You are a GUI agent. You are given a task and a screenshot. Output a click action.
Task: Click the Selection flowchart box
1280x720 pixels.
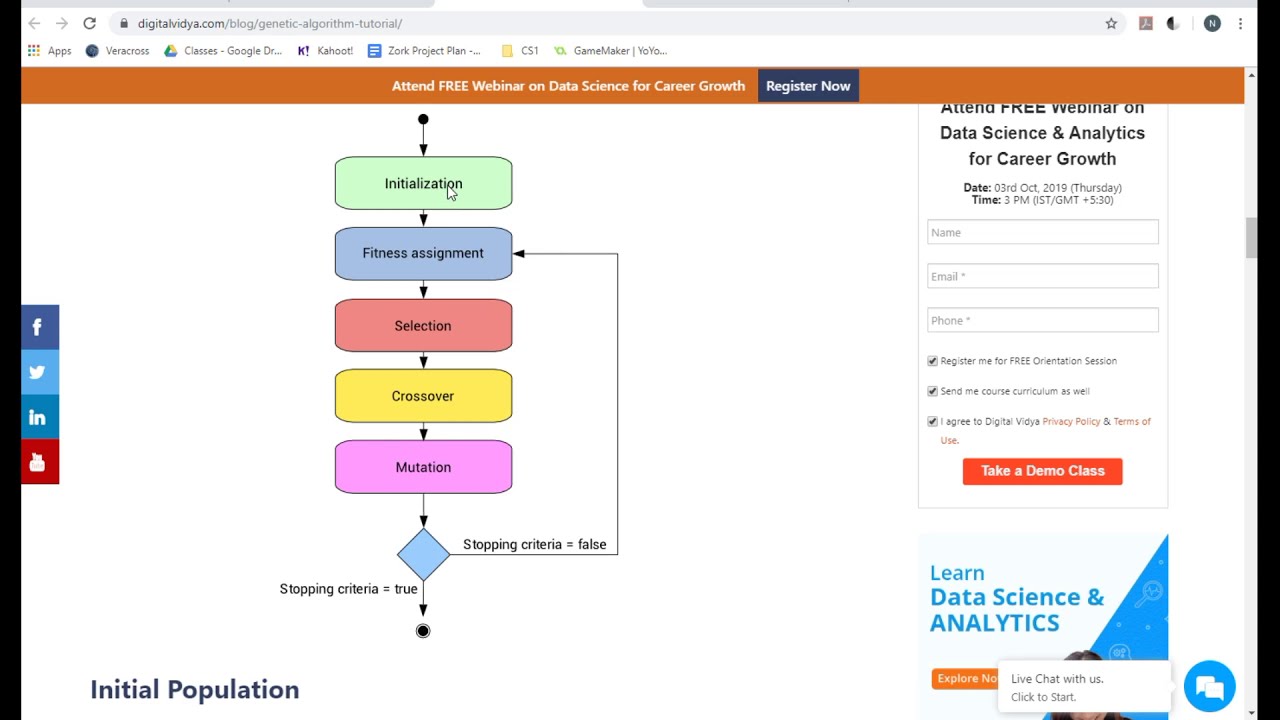[x=423, y=326]
